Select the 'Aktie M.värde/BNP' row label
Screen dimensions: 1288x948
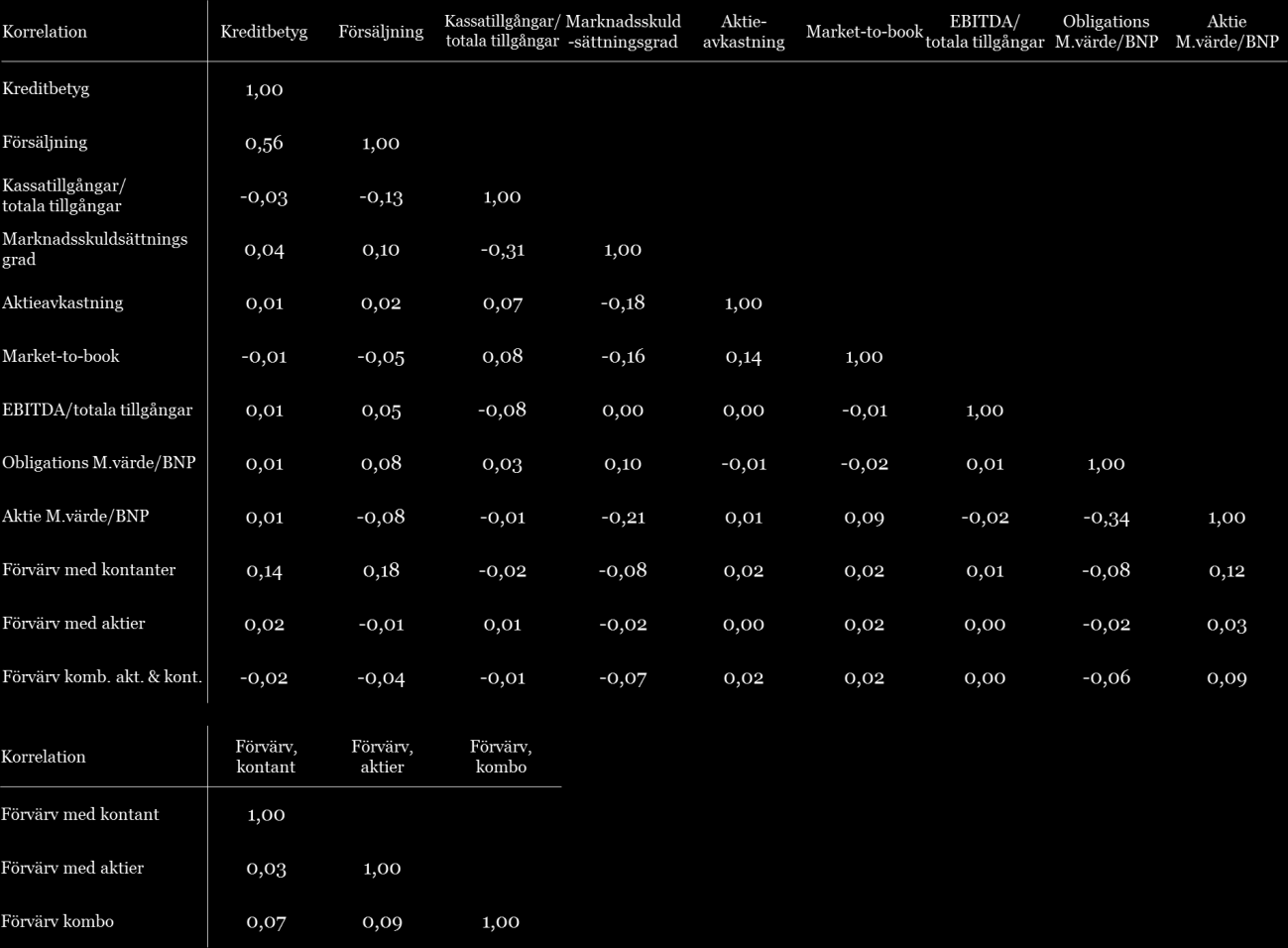point(75,517)
